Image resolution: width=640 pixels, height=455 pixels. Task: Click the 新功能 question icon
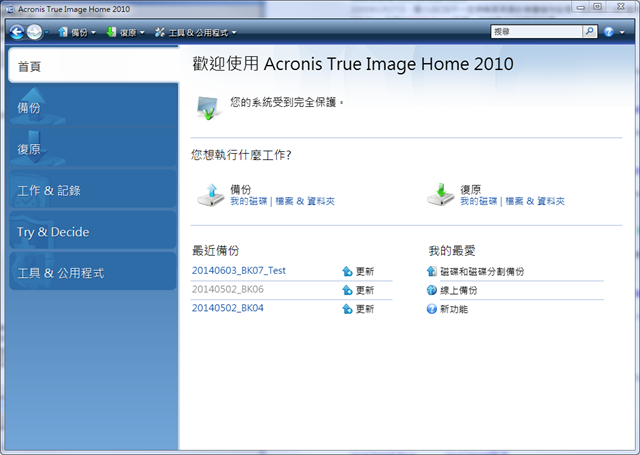pos(431,309)
